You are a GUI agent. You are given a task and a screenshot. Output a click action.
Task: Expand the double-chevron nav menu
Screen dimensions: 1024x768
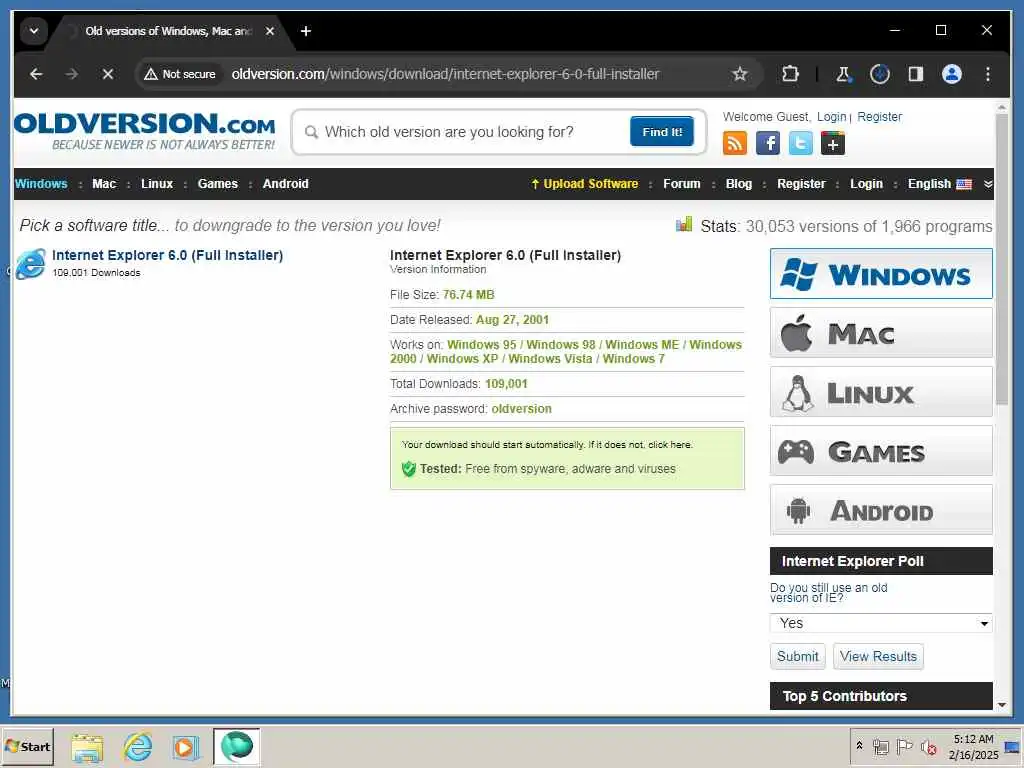(987, 184)
